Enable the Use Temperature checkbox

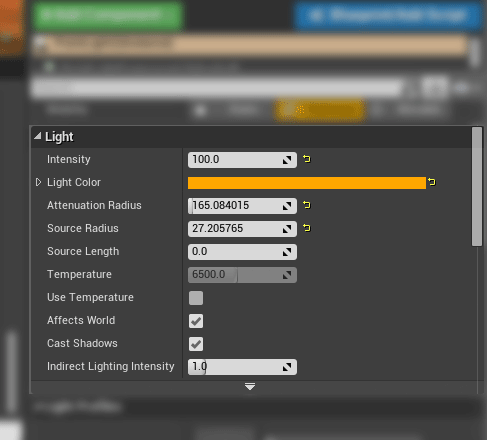tap(196, 298)
